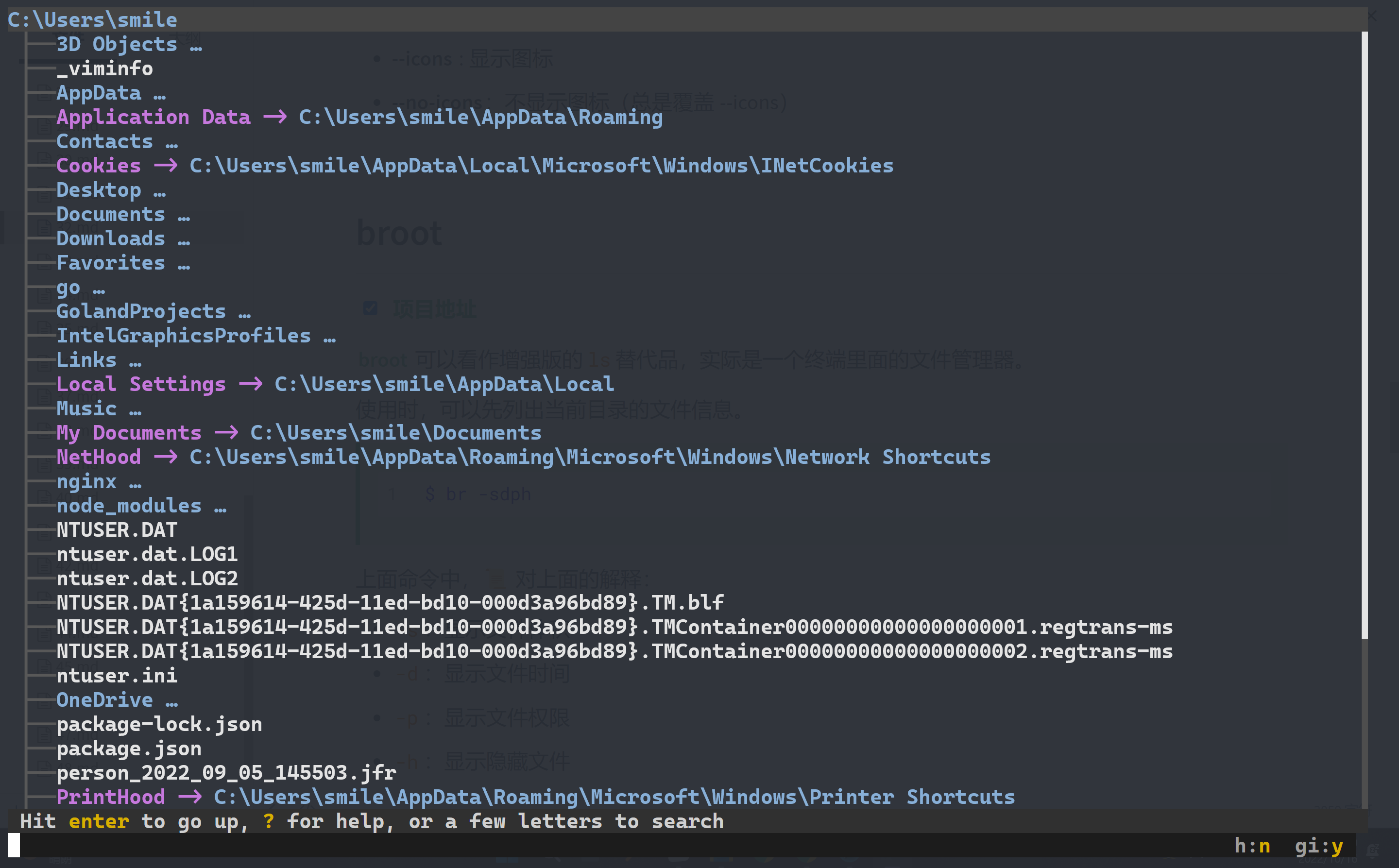Click the AppData\Roaming link target path
Screen dimensions: 1399x868
(x=480, y=117)
